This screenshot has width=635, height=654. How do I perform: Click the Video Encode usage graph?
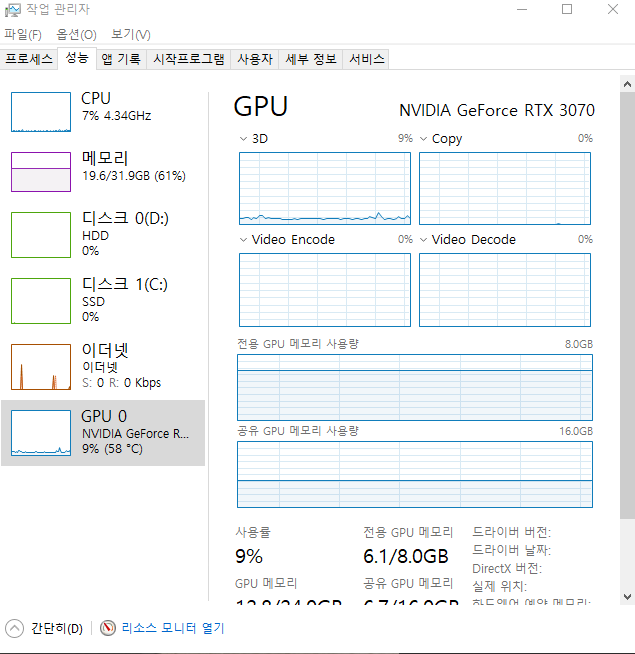[325, 290]
